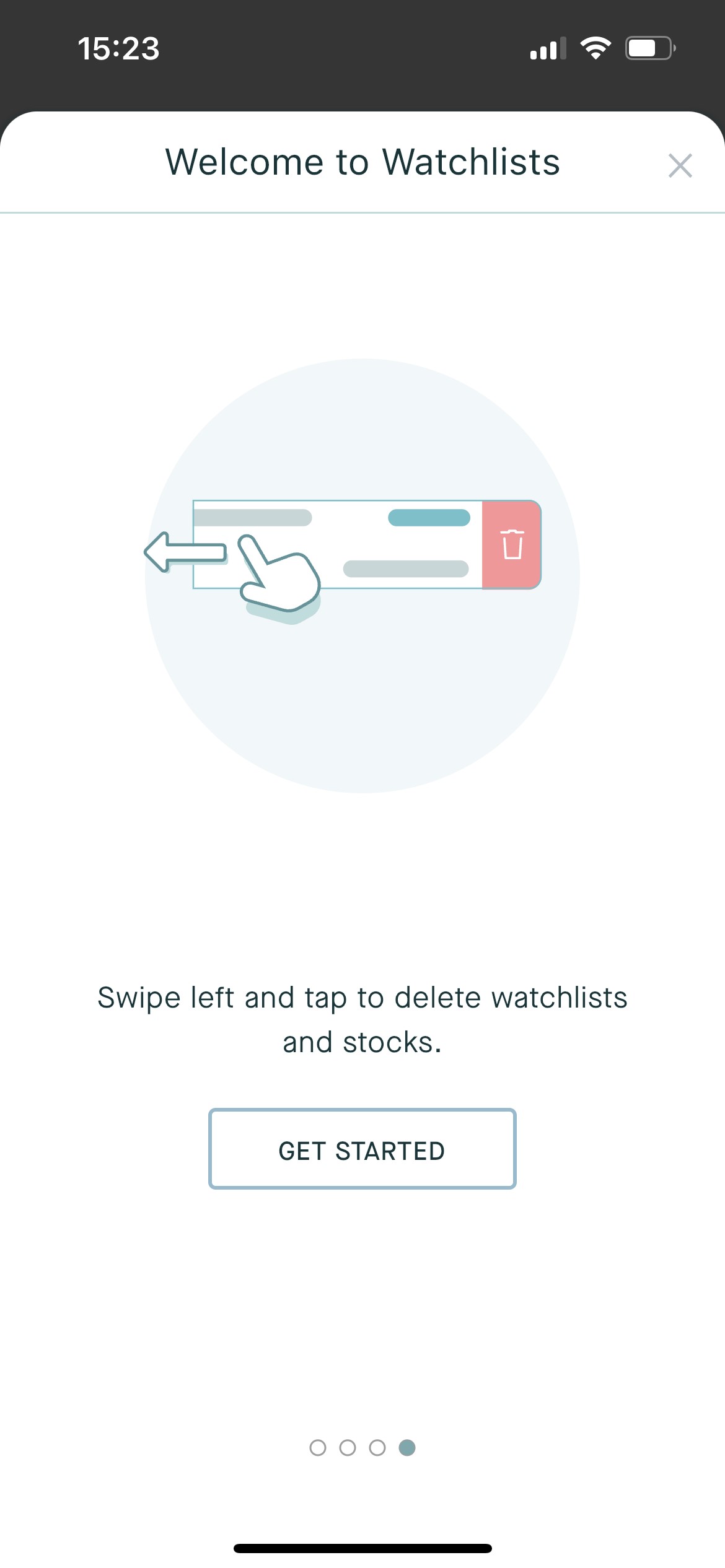The image size is (725, 1568).
Task: Close the Welcome to Watchlists dialog
Action: coord(680,165)
